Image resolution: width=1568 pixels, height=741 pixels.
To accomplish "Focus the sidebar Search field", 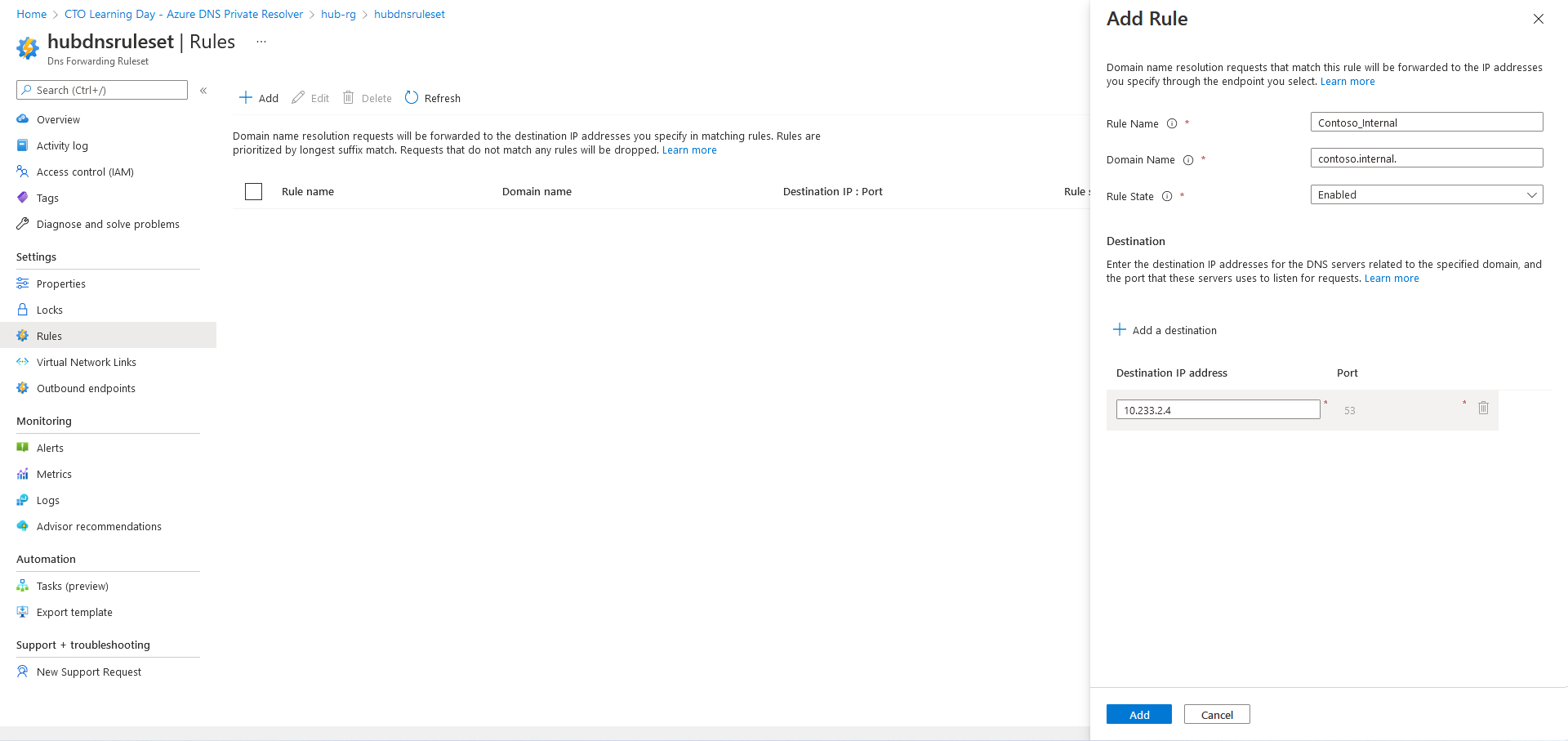I will 102,90.
